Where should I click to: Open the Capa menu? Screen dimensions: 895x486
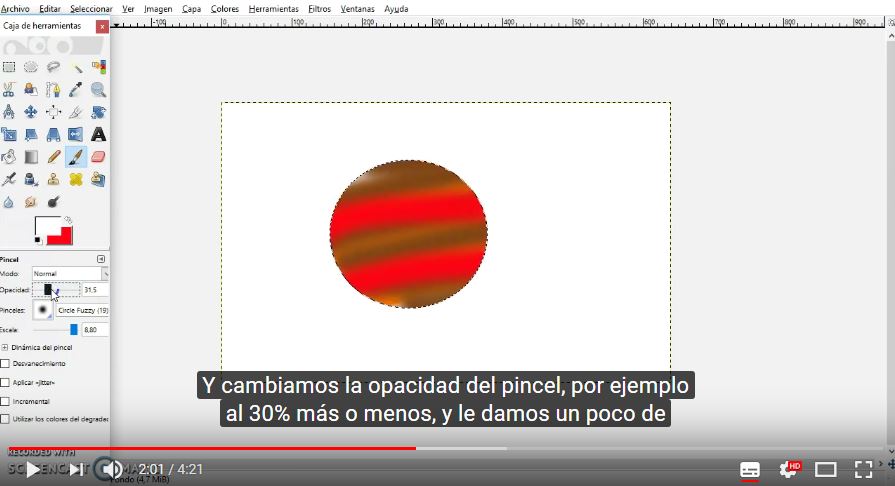coord(191,9)
